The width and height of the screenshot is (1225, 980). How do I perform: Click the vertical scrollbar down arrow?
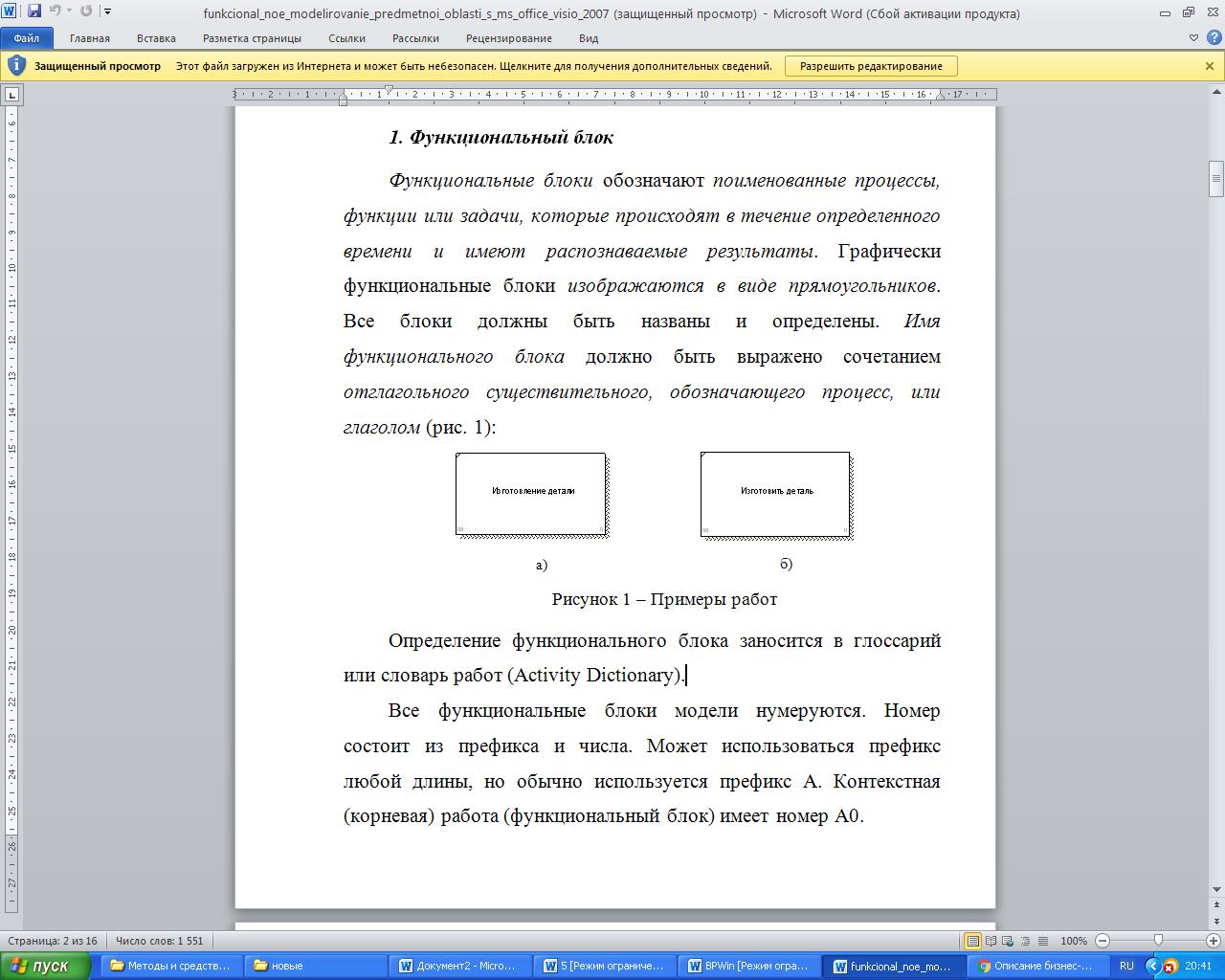pos(1216,888)
